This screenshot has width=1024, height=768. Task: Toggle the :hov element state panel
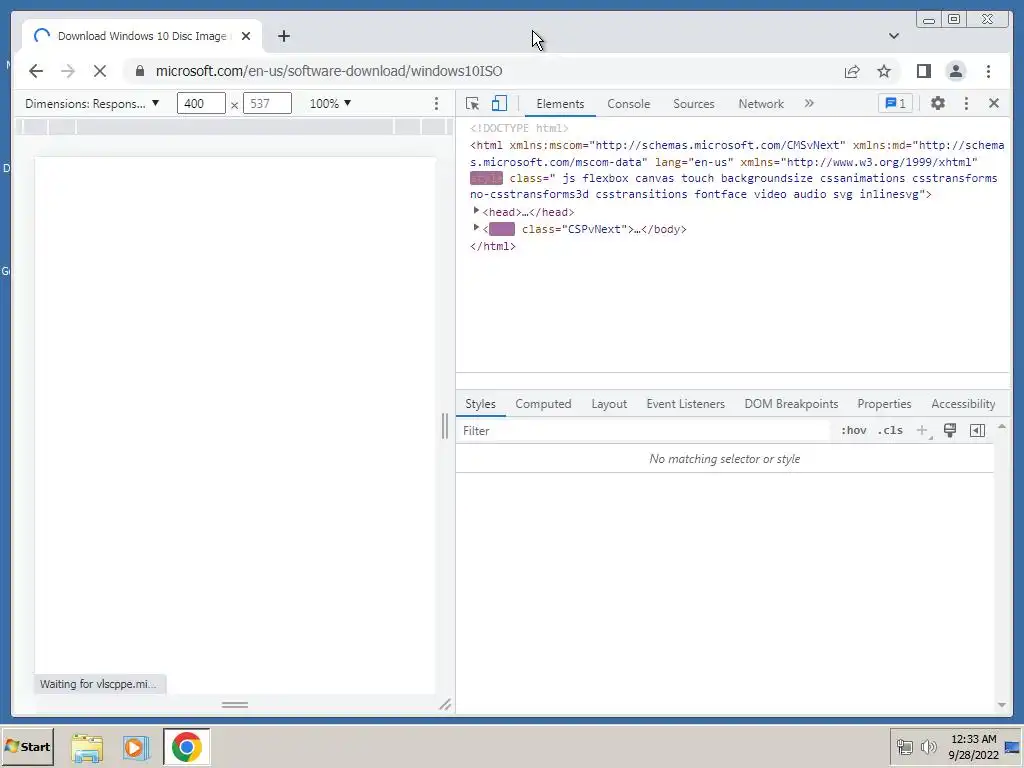click(854, 430)
